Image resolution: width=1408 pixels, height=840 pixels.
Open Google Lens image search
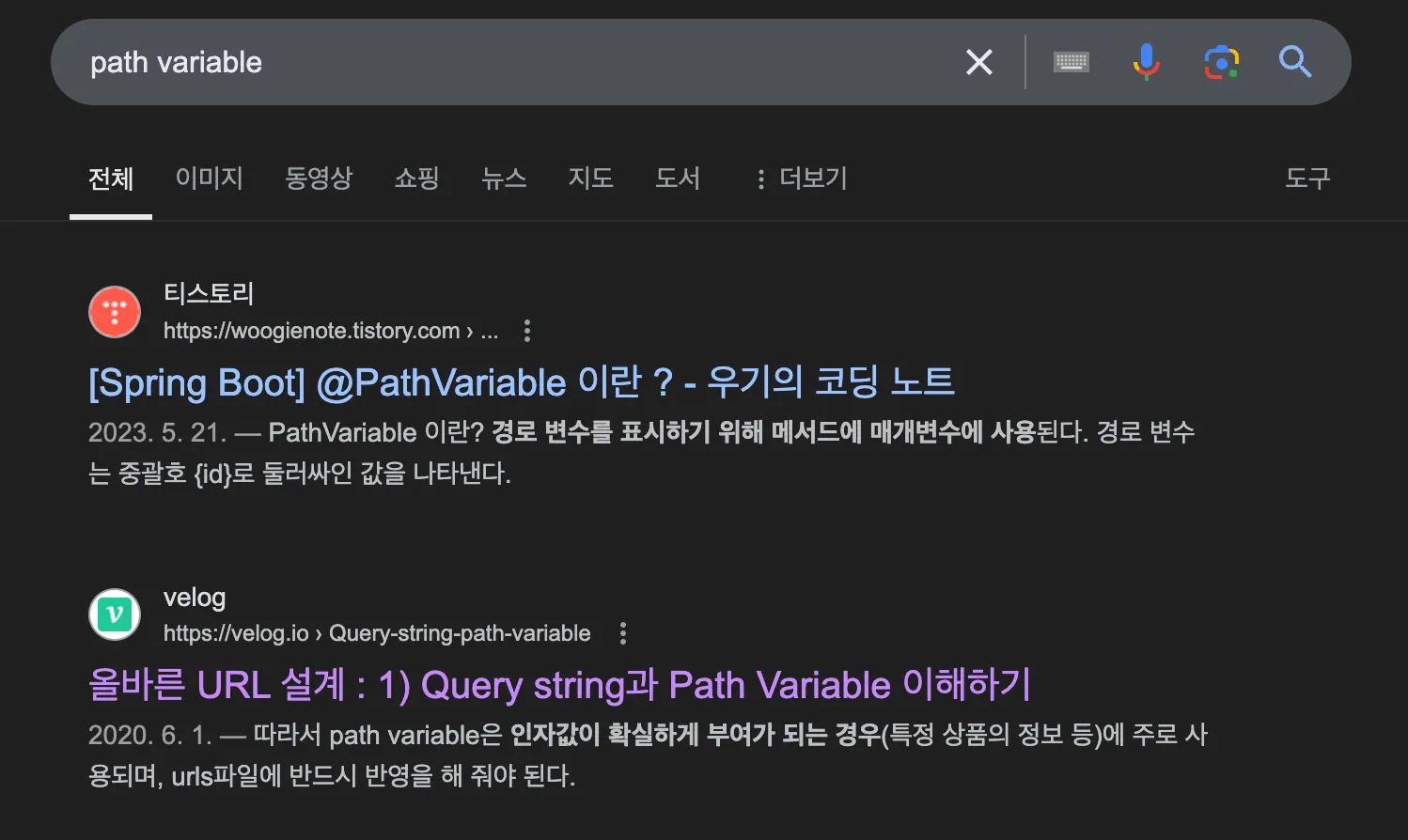coord(1221,62)
